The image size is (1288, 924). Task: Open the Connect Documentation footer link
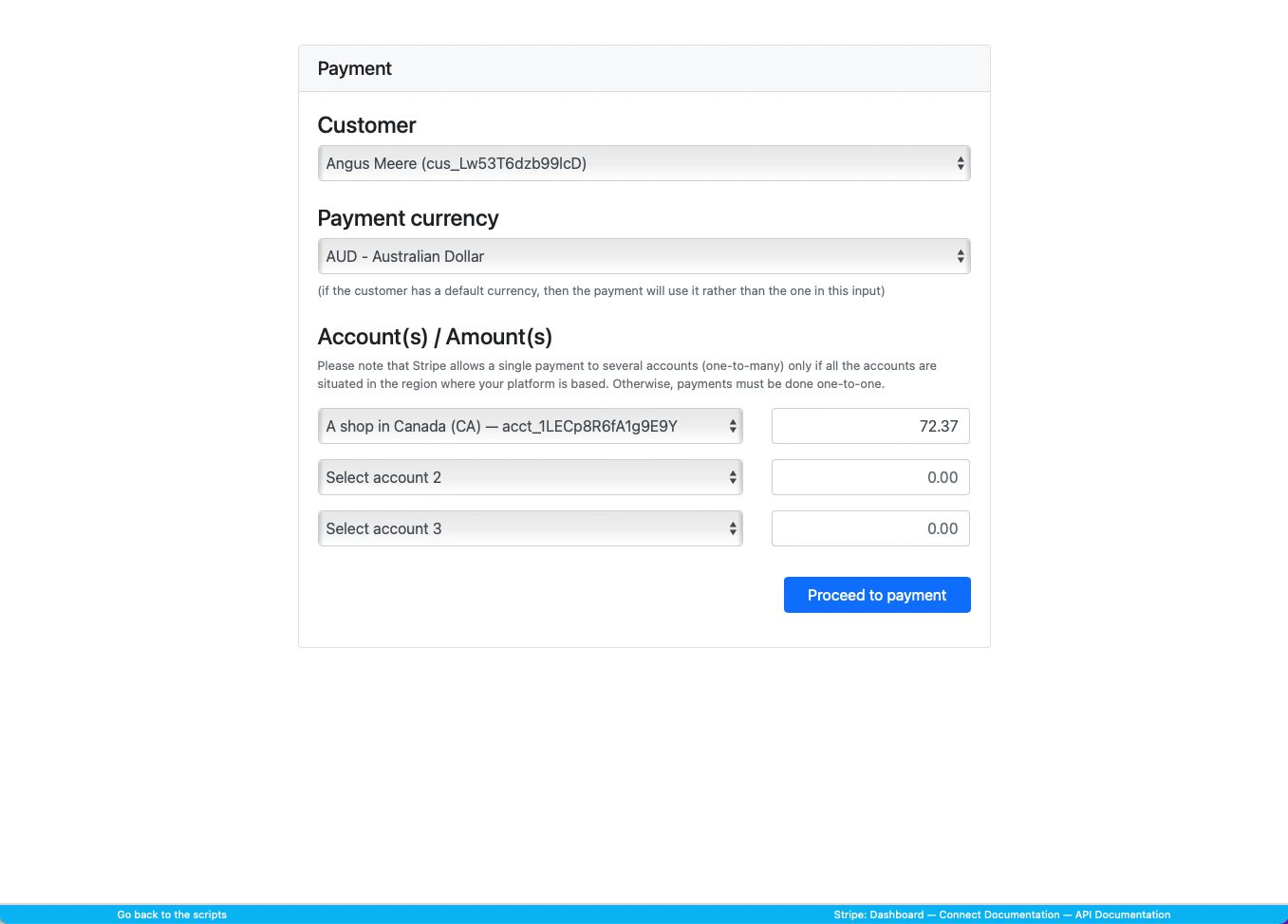[x=999, y=915]
